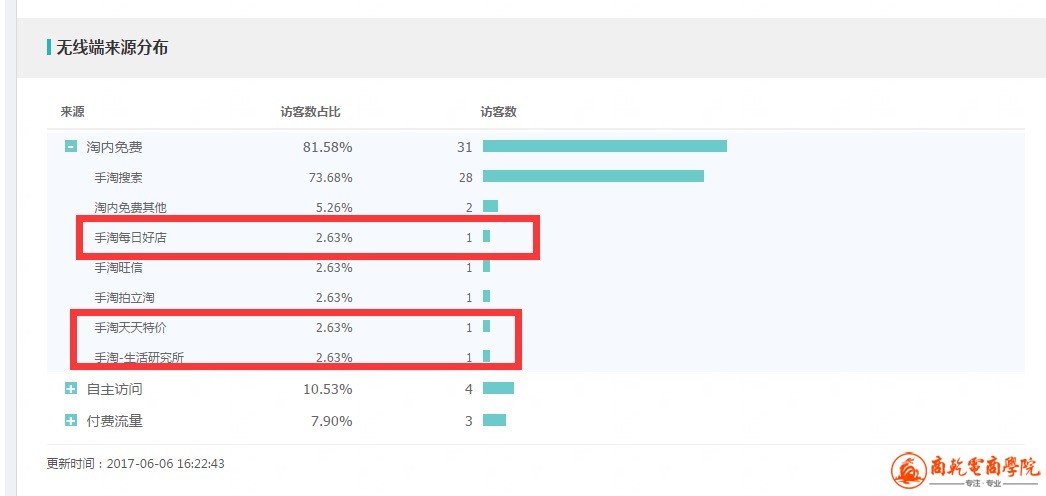Click the 来源 column header
Image resolution: width=1046 pixels, height=496 pixels.
coord(73,112)
